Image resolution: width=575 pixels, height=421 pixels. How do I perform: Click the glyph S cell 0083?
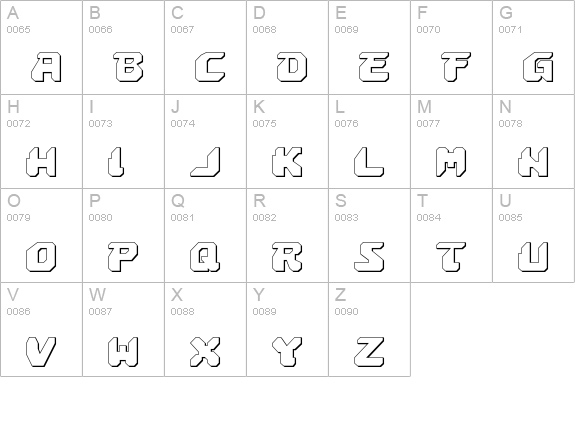(x=370, y=235)
